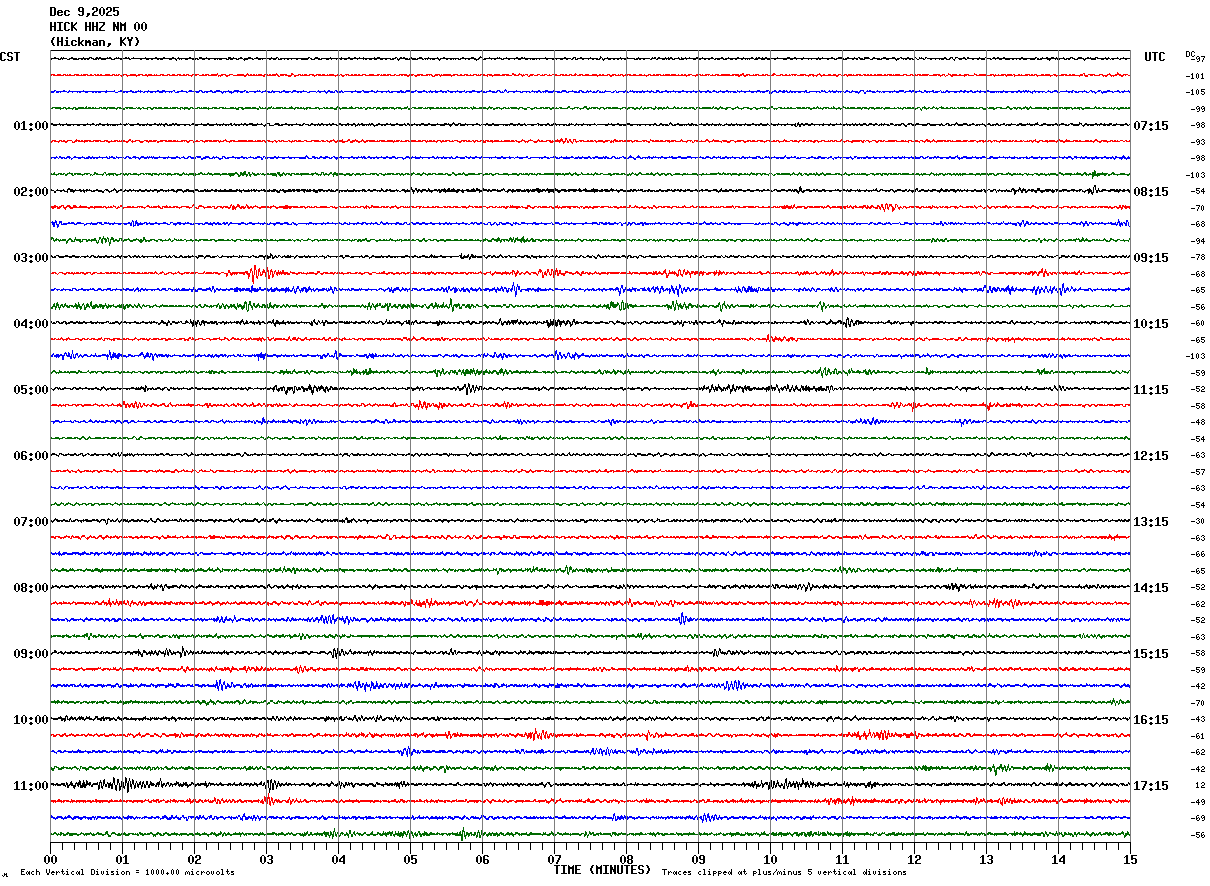
Task: Click the CST hour label '09:00'
Action: (x=31, y=654)
